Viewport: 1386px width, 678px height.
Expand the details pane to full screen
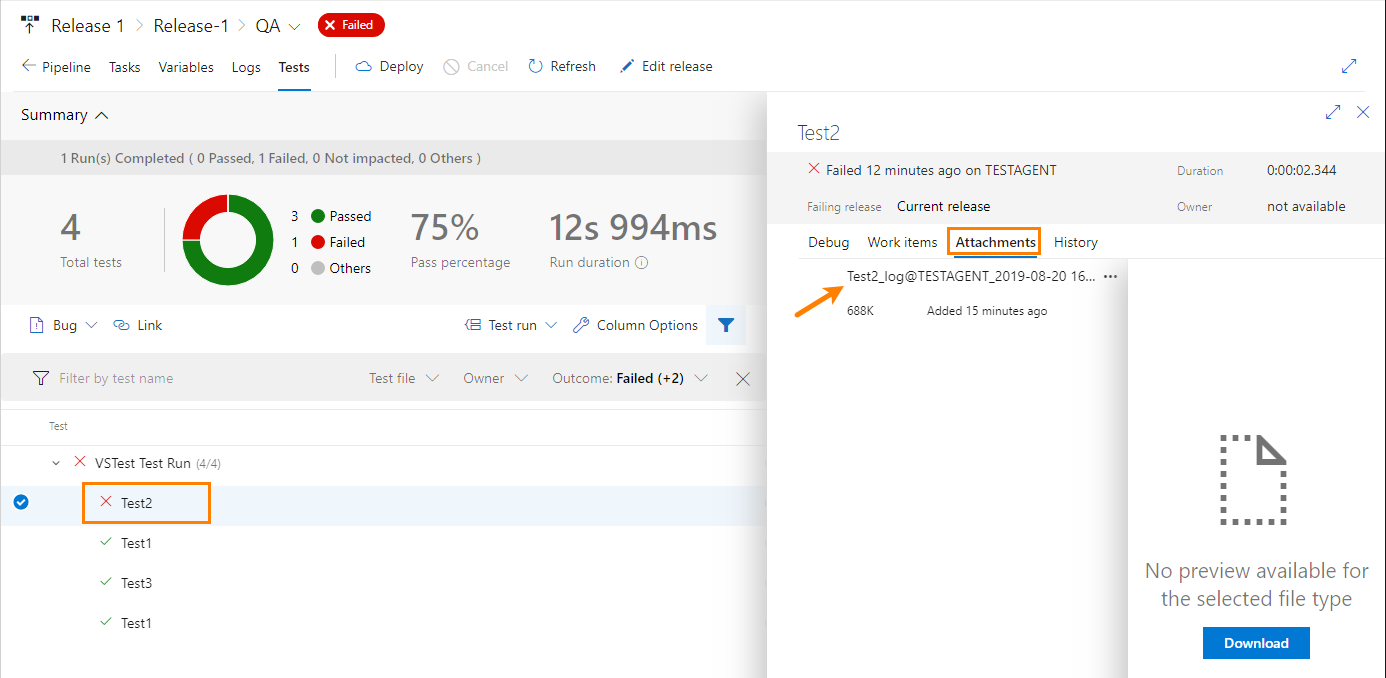click(1332, 112)
